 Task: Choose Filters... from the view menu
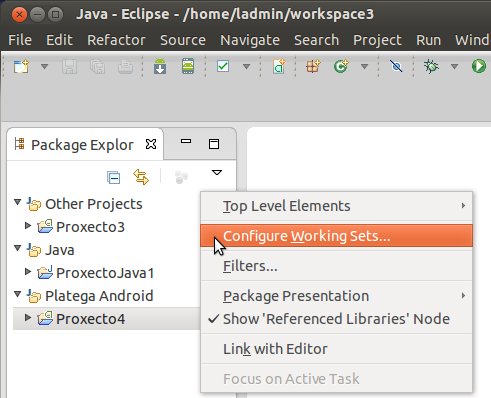(x=336, y=266)
